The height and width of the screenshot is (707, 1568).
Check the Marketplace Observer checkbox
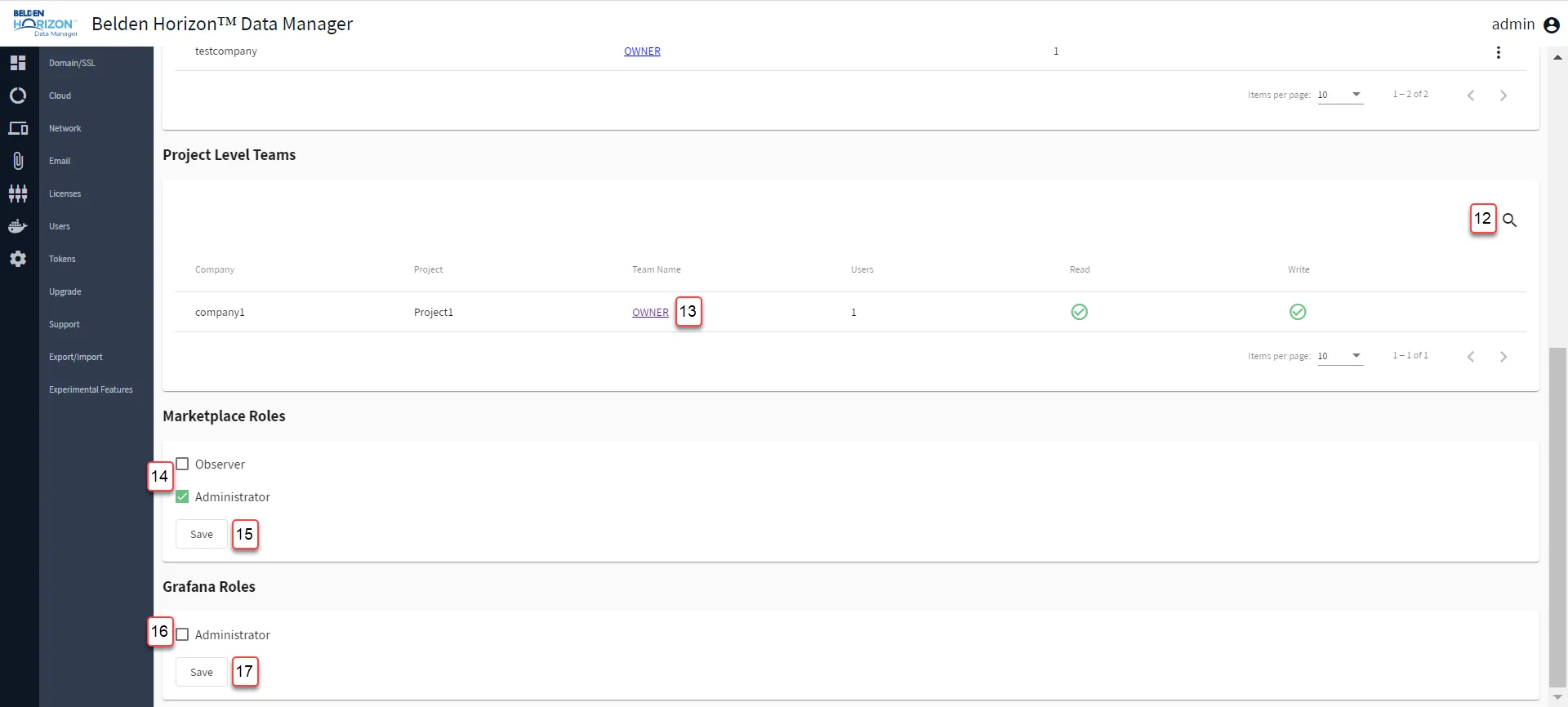182,464
